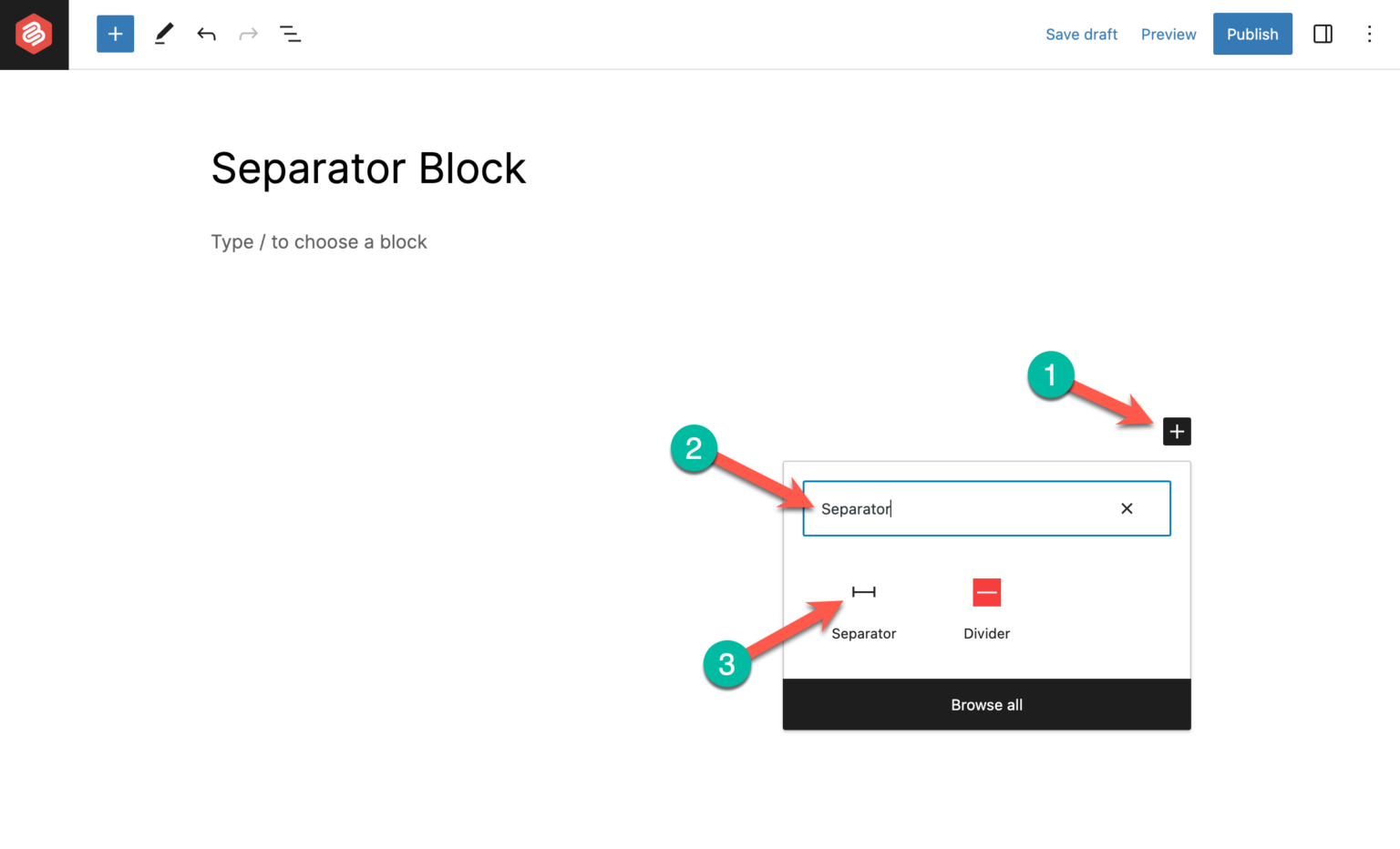
Task: Click the Type / to choose a block placeholder
Action: (319, 241)
